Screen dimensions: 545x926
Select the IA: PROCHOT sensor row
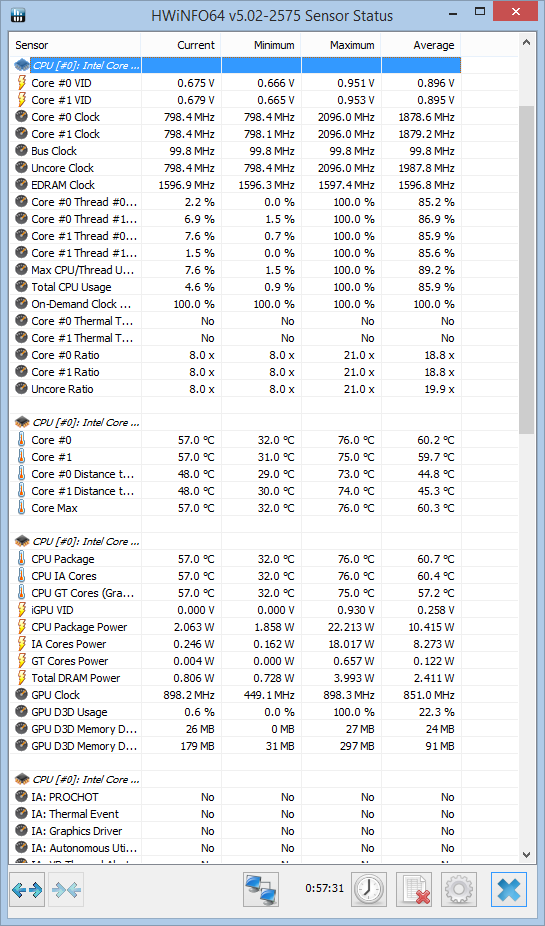tap(235, 797)
